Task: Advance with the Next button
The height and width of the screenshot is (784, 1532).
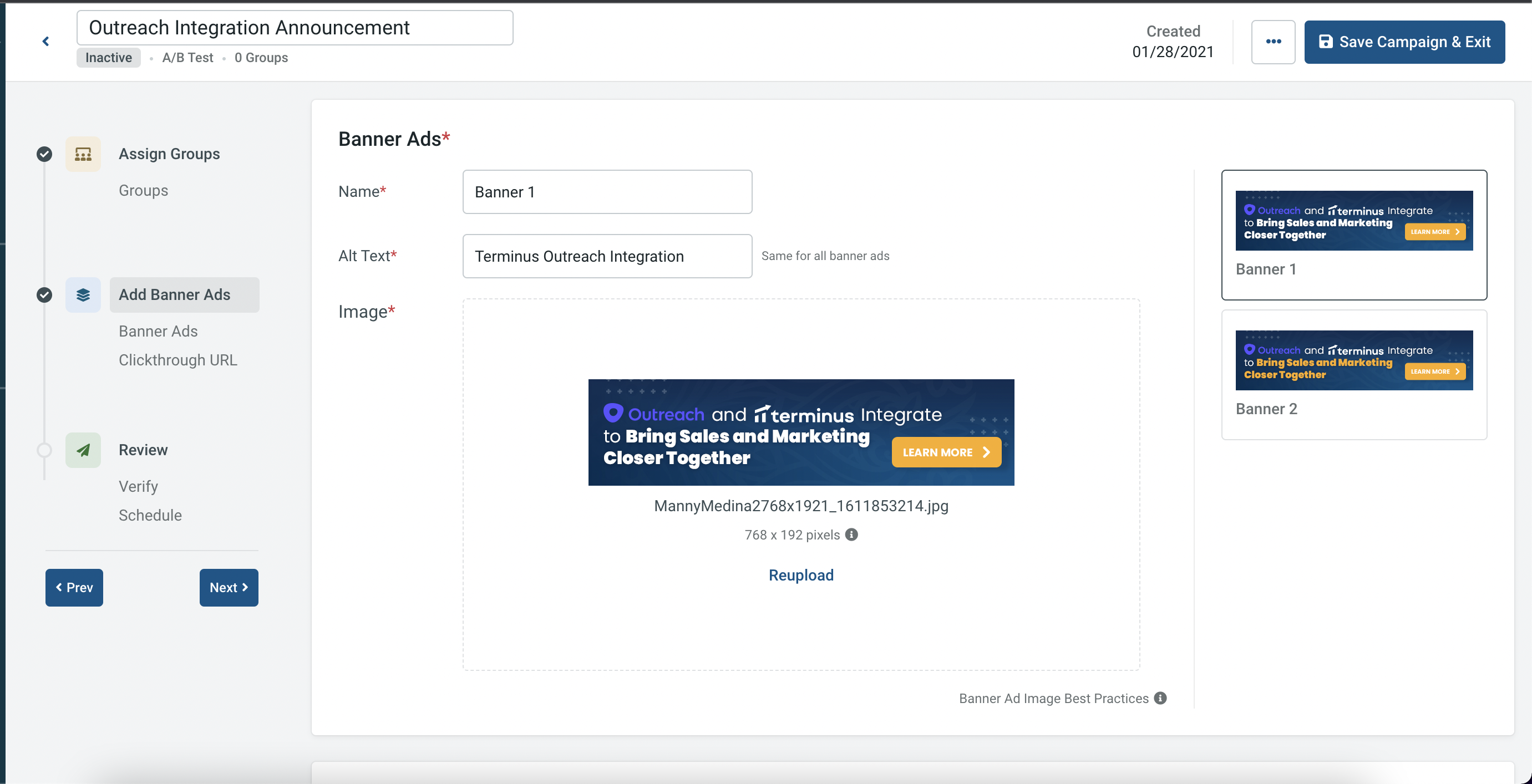Action: point(229,587)
